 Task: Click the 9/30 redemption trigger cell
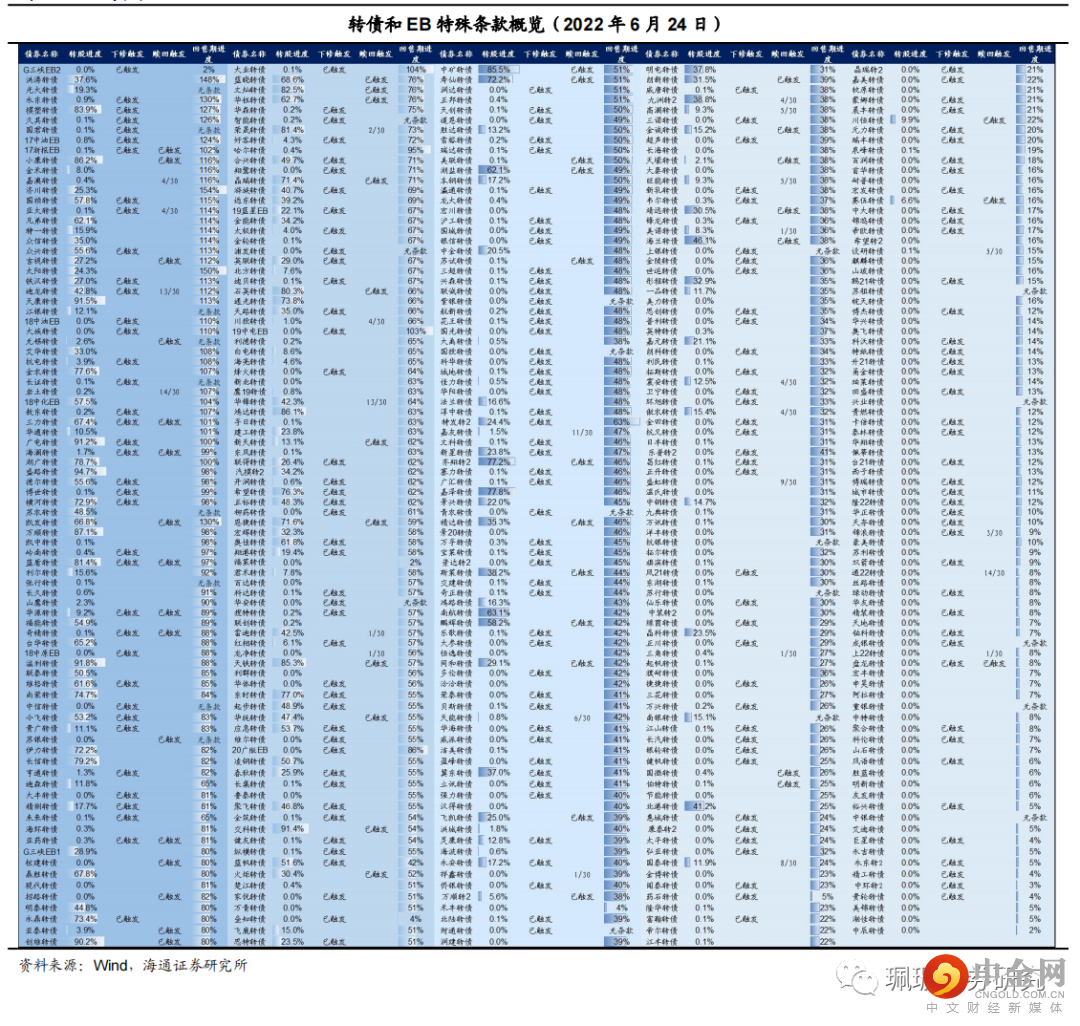tap(789, 483)
